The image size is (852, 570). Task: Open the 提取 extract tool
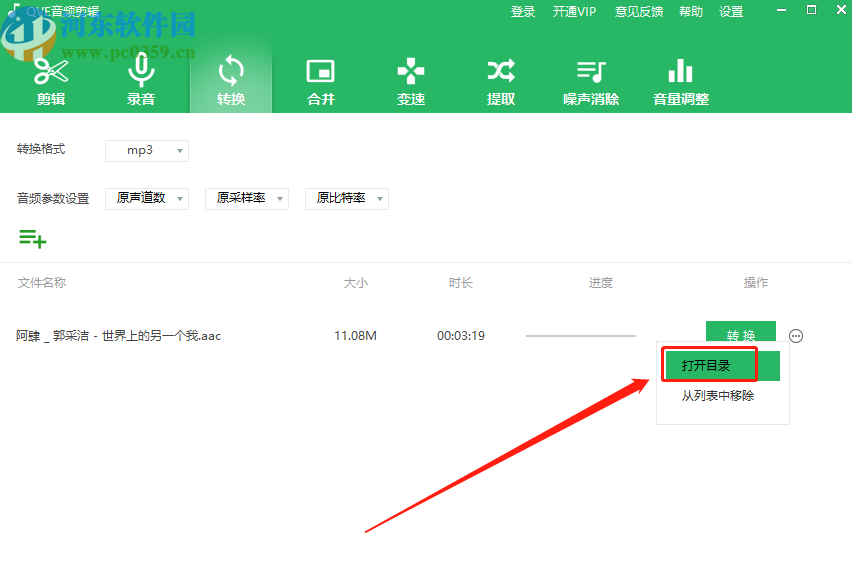501,80
